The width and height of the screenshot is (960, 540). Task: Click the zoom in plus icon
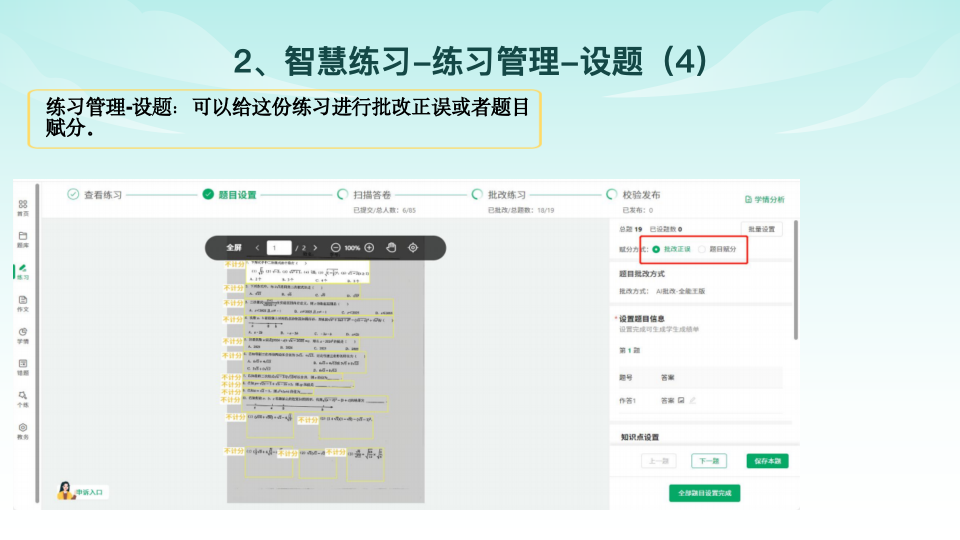pos(369,247)
